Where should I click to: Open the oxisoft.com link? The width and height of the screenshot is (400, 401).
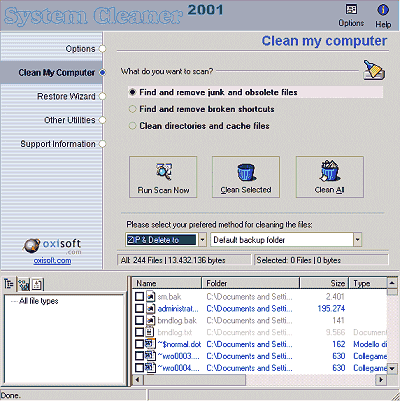pos(52,261)
